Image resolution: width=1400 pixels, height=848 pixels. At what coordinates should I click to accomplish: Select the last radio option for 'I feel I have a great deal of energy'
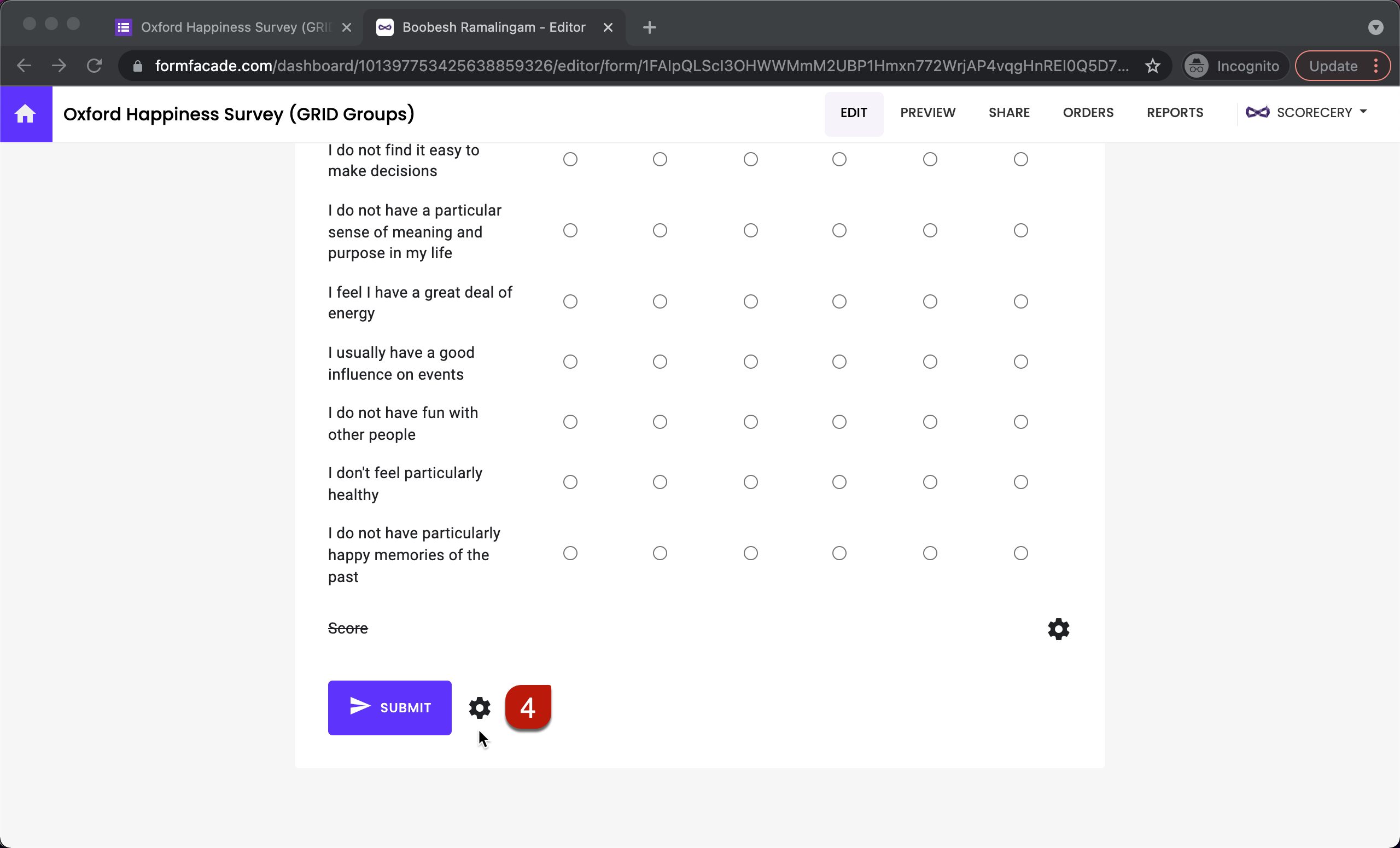tap(1020, 301)
